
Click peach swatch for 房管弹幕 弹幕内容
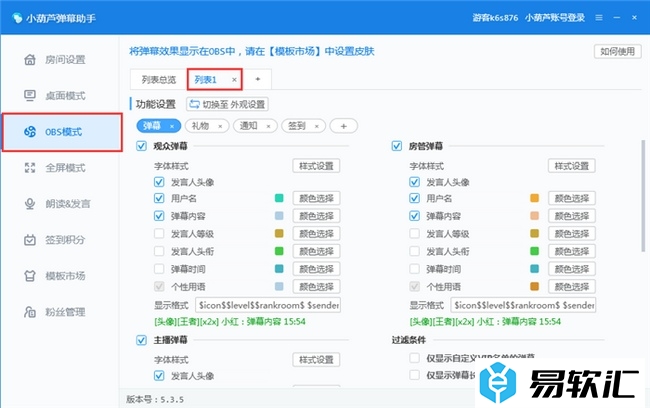[x=534, y=216]
